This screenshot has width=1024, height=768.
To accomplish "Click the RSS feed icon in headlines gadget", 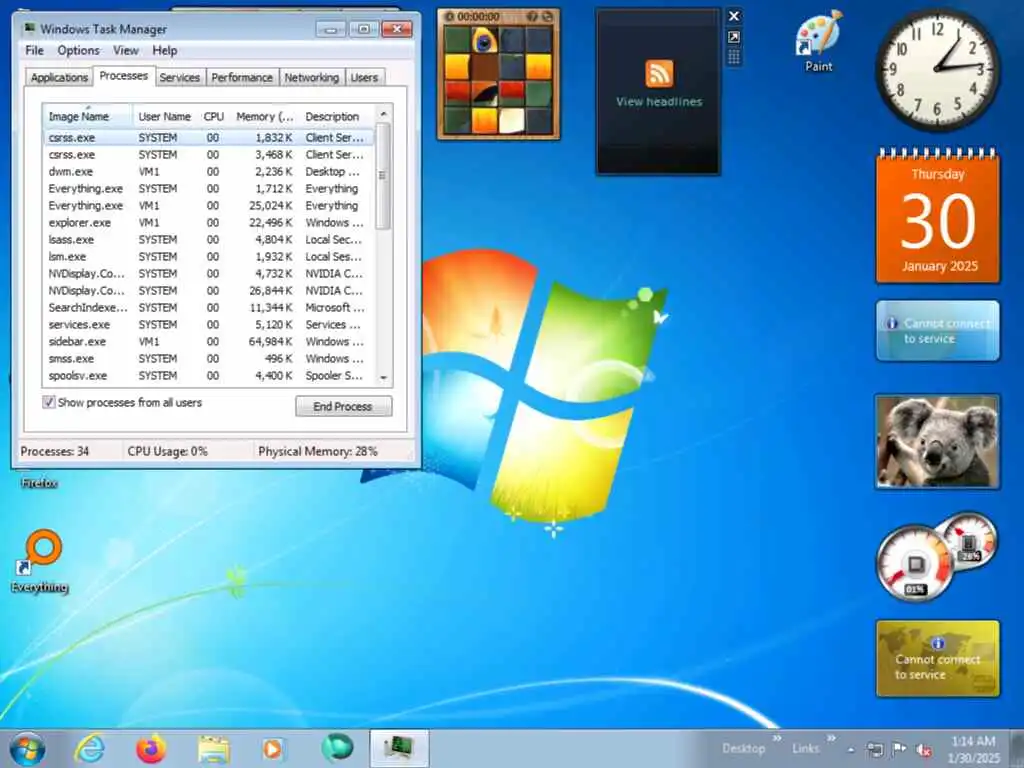I will 659,72.
